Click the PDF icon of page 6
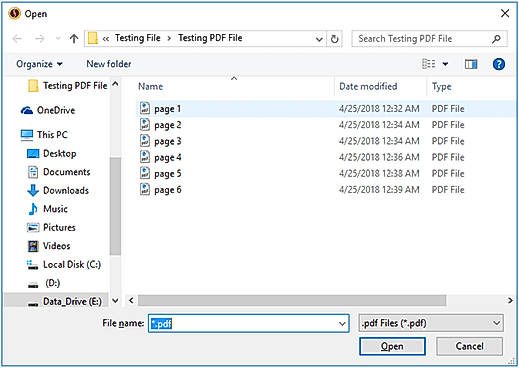The image size is (519, 368). click(x=145, y=190)
